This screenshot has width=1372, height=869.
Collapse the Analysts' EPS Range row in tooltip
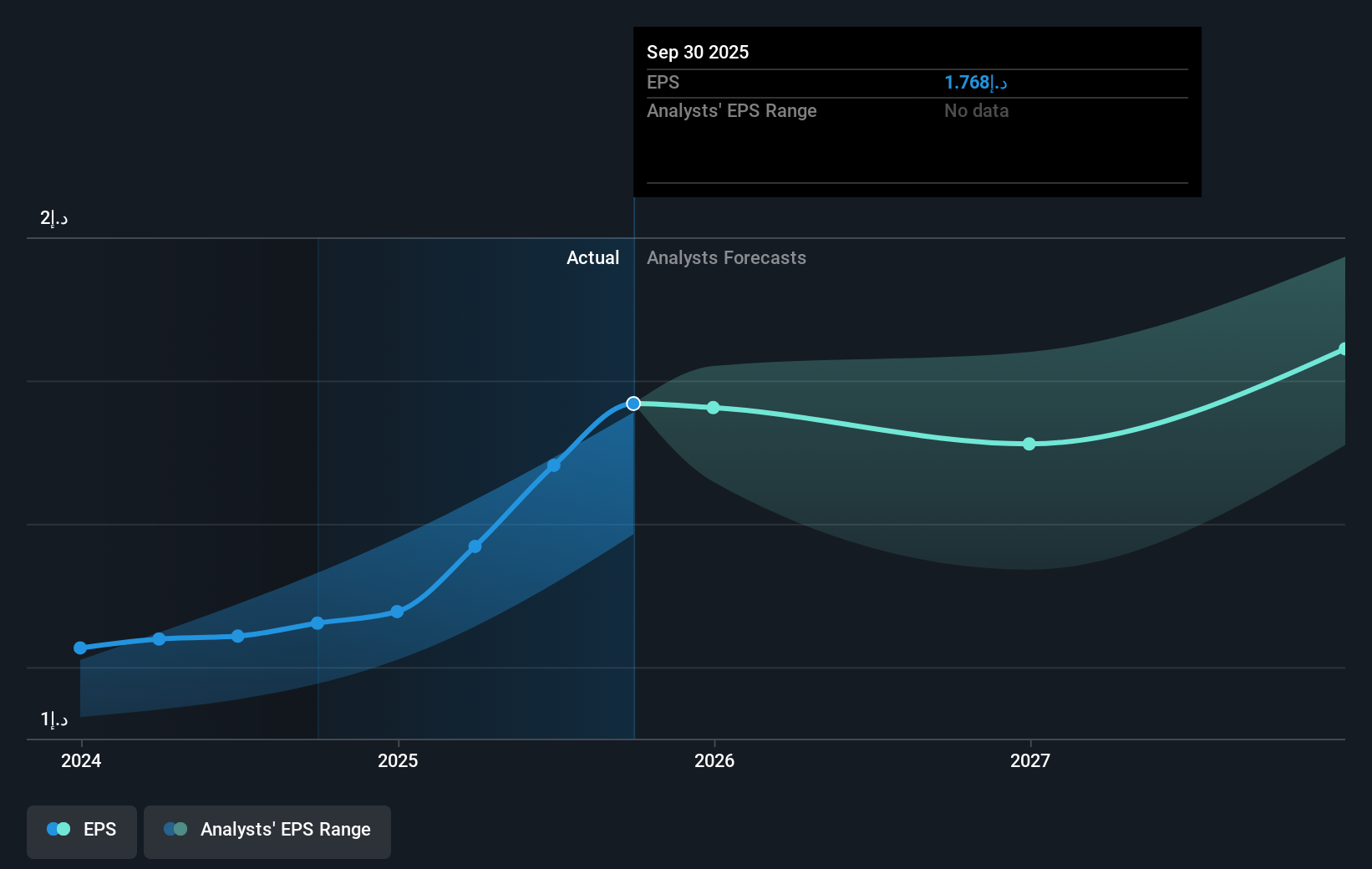click(x=732, y=110)
